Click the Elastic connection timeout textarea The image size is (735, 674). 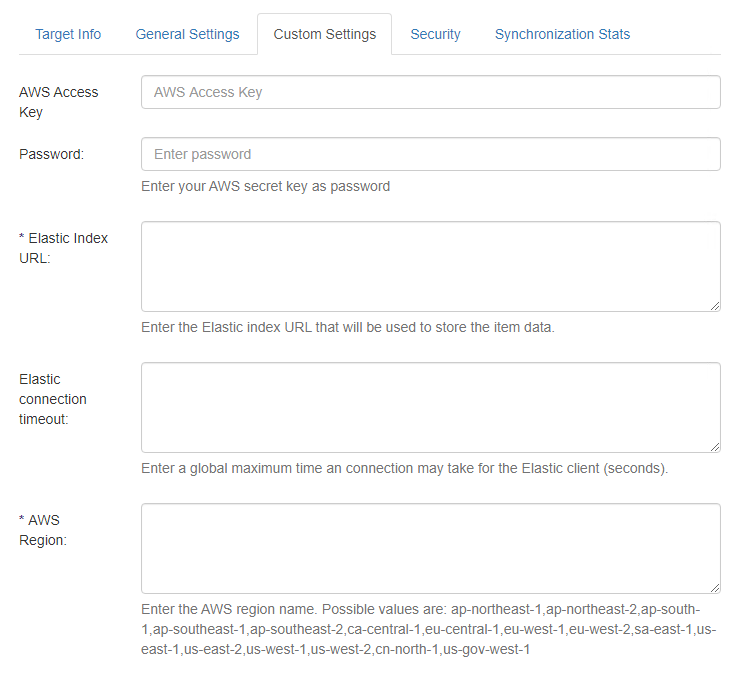pos(430,407)
